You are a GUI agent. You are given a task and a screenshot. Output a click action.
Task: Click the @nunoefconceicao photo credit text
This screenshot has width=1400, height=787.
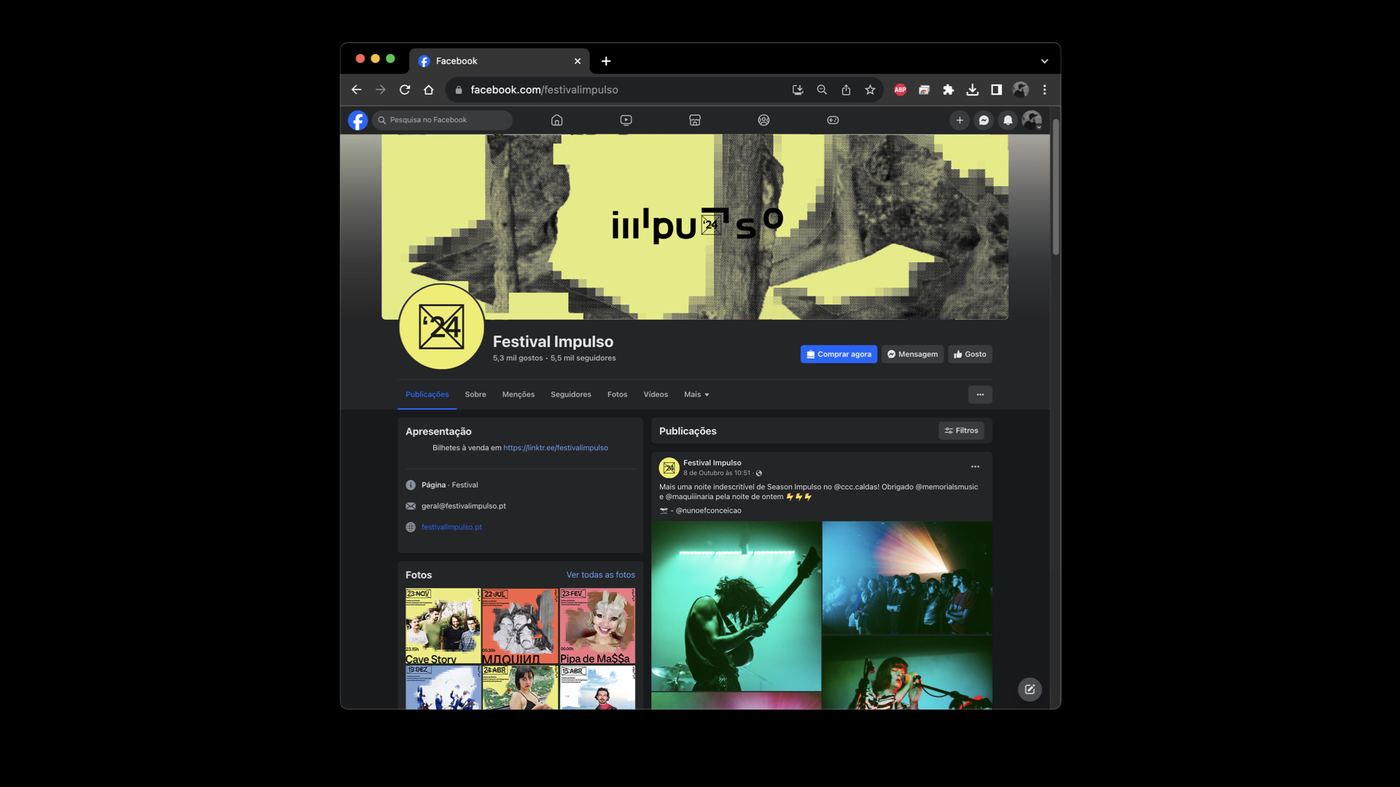click(708, 511)
